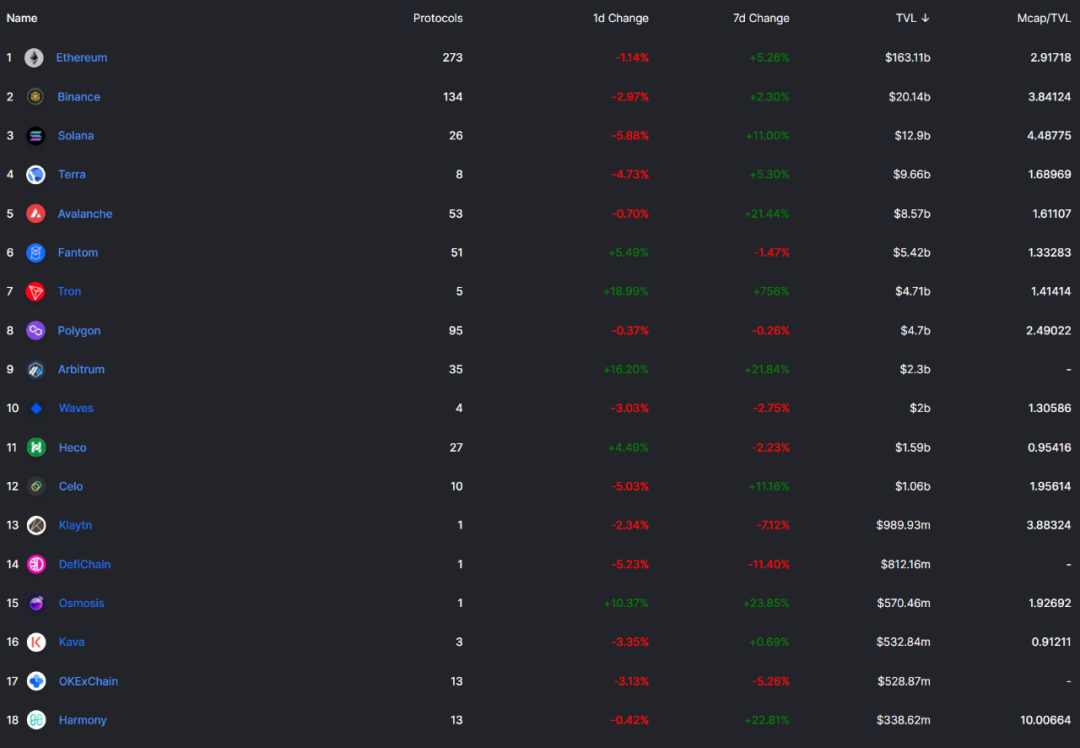
Task: Click Ethereum protocols count 273
Action: tap(453, 58)
